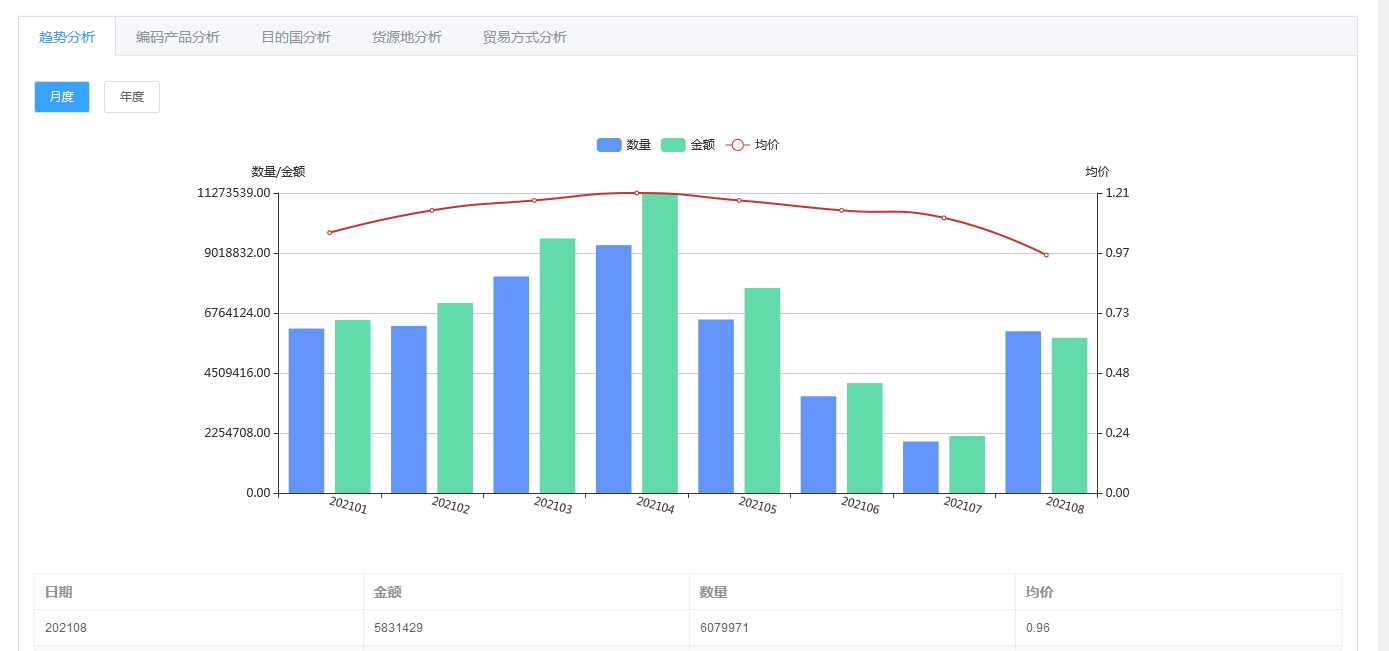This screenshot has height=651, width=1389.
Task: Open the 贸易方式分析 tab
Action: pyautogui.click(x=525, y=37)
